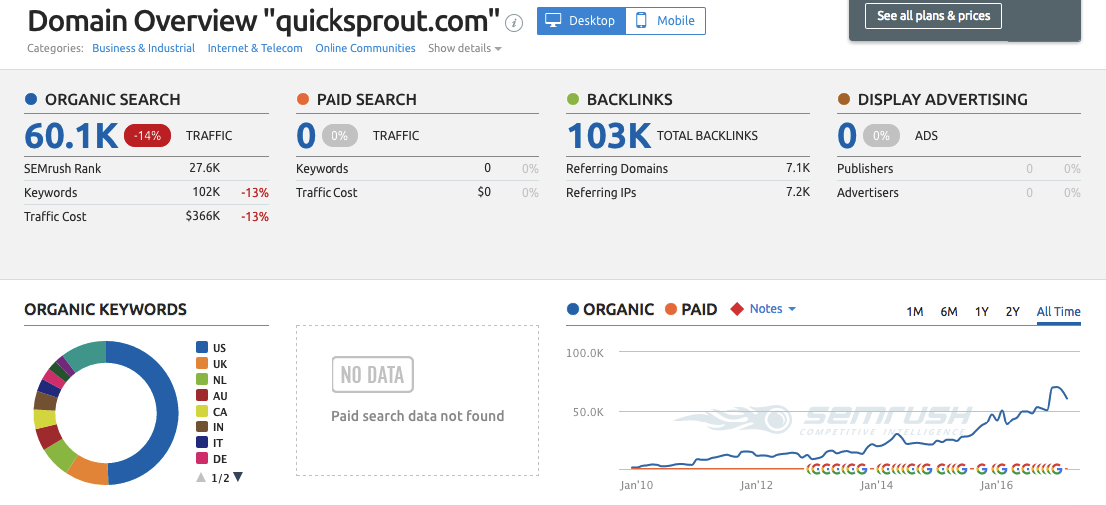This screenshot has height=505, width=1106.
Task: Click the info icon beside quicksprout.com title
Action: tap(515, 23)
